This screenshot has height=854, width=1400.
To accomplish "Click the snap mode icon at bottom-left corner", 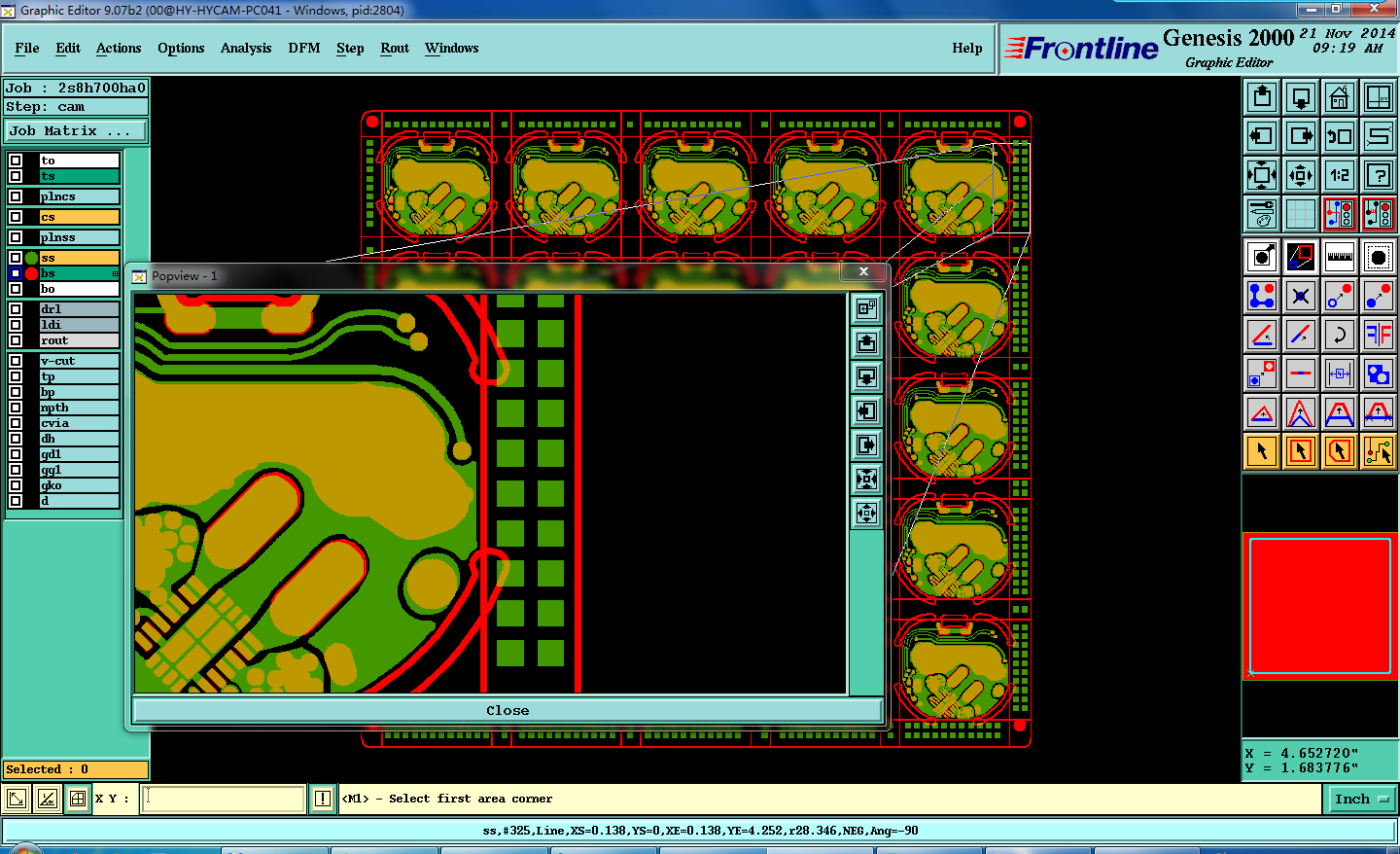I will click(x=17, y=799).
